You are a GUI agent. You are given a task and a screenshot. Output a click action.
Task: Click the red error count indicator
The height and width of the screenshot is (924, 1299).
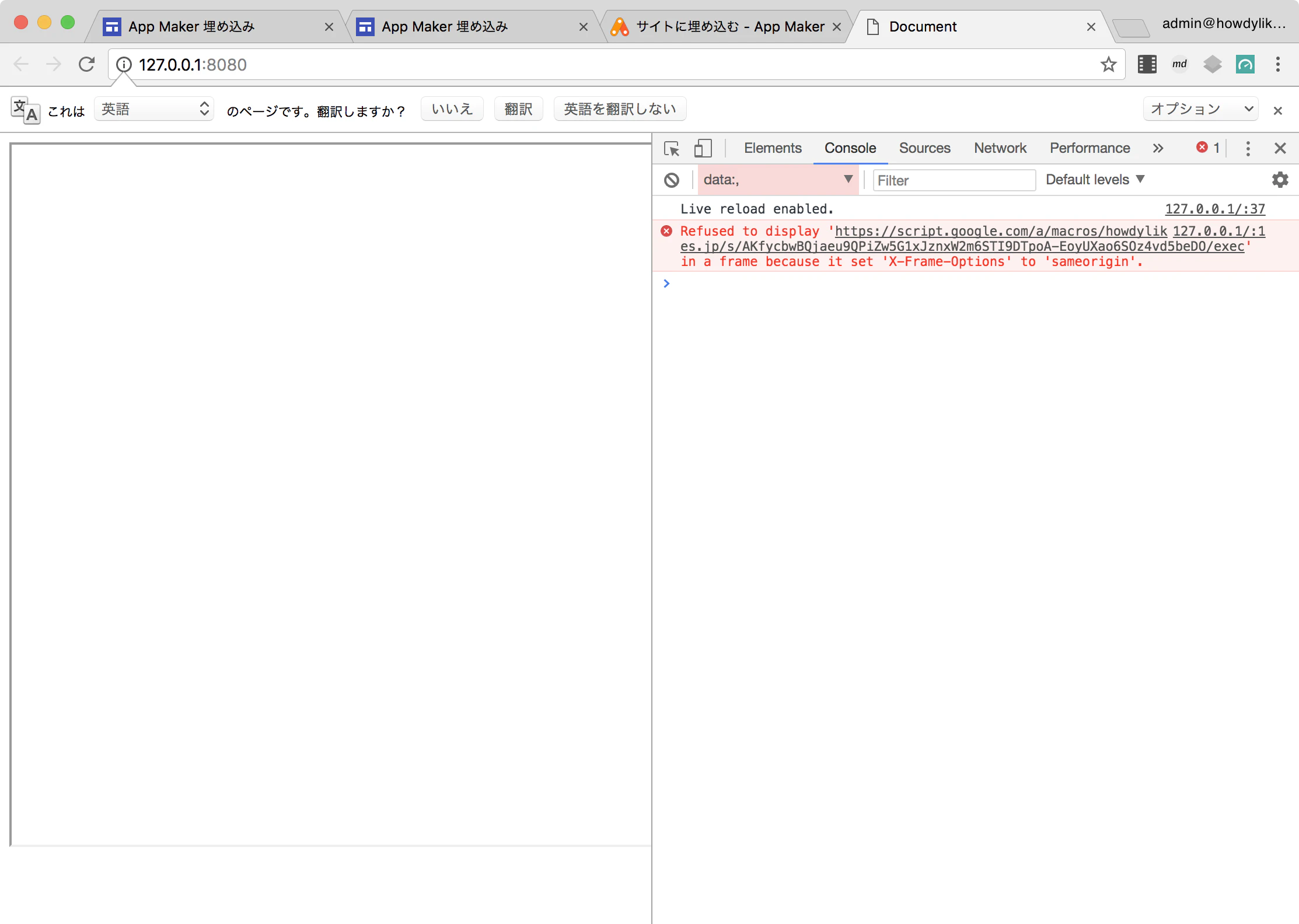click(x=1209, y=148)
